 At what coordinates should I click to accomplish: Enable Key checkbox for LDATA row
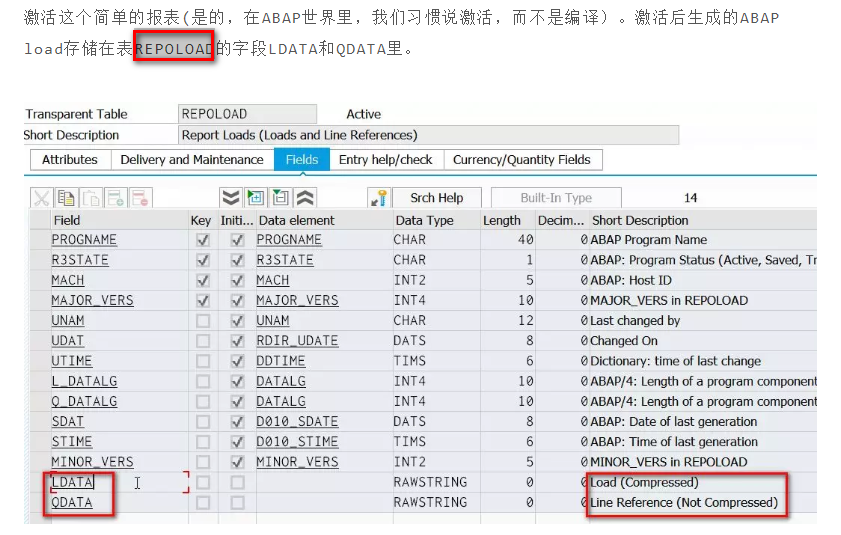coord(203,482)
